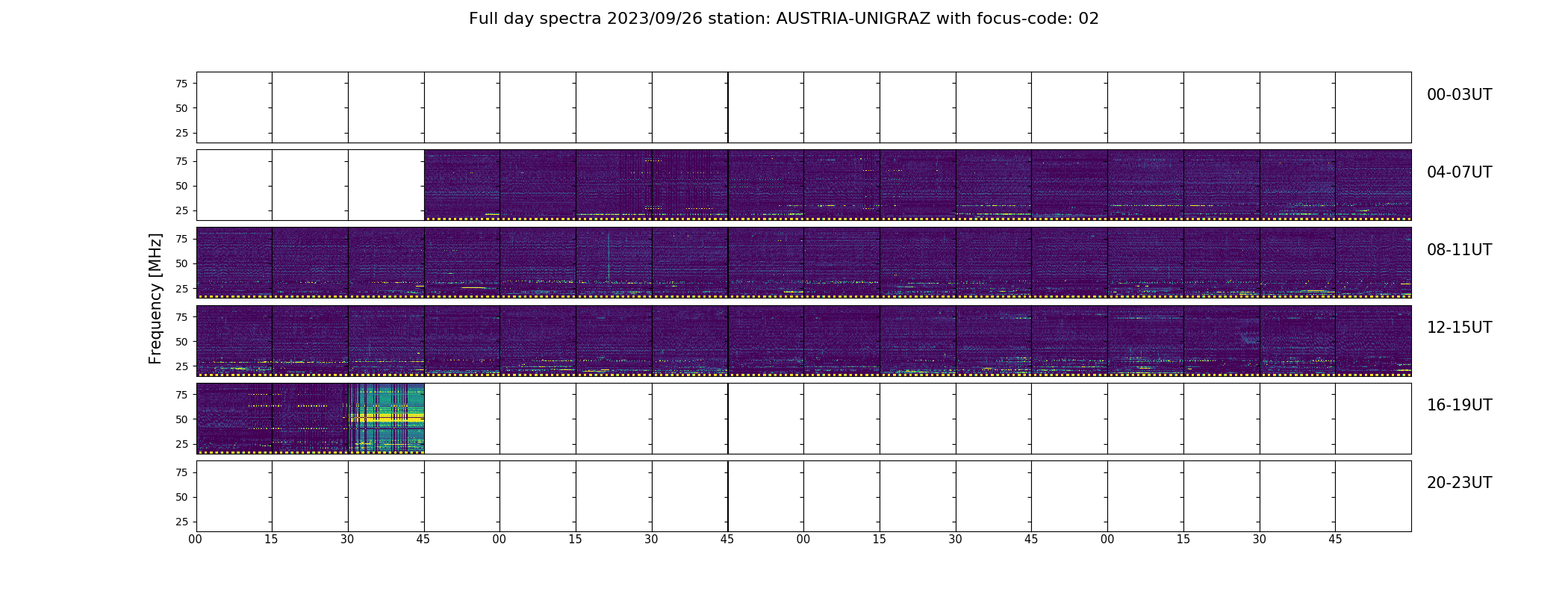The image size is (1568, 597).
Task: Select the 16-19UT row label
Action: (1458, 405)
